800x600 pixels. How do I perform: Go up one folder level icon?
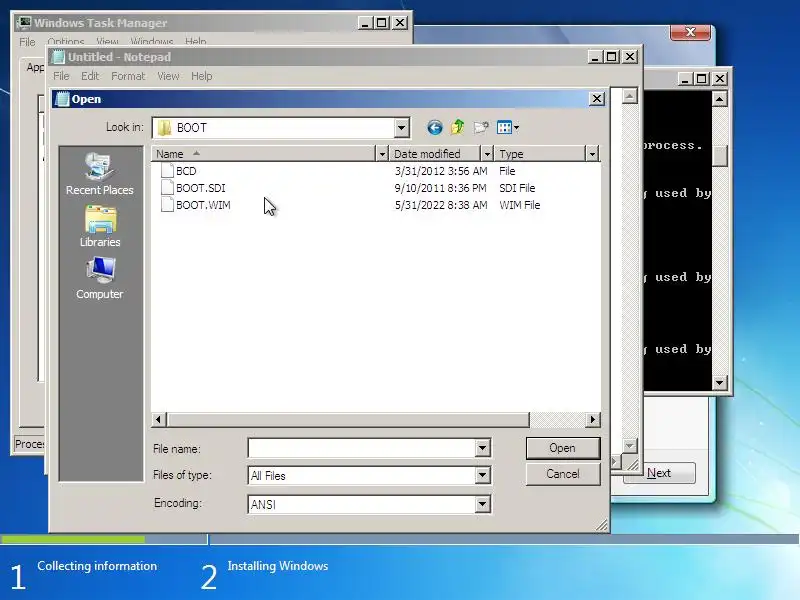pos(458,127)
